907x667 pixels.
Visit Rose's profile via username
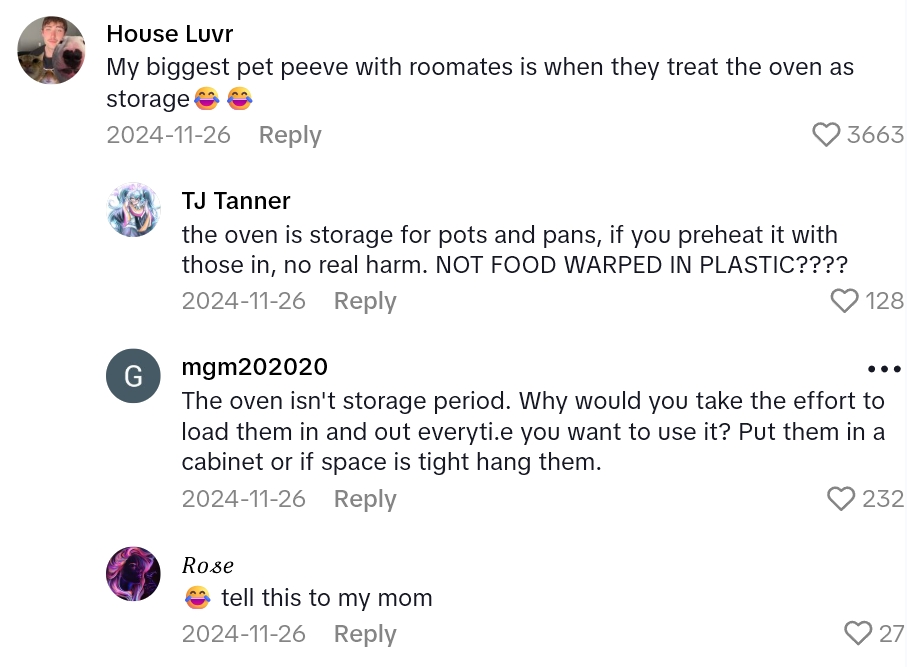207,565
